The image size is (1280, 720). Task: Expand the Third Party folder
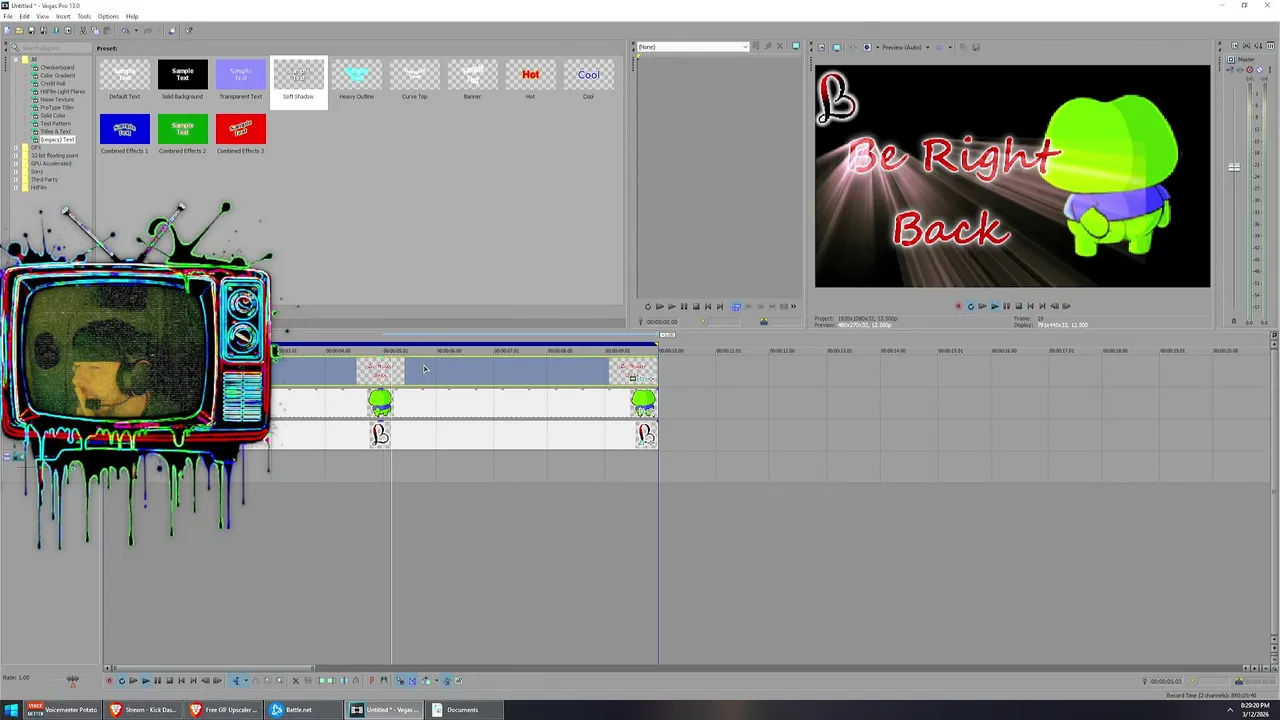(16, 180)
